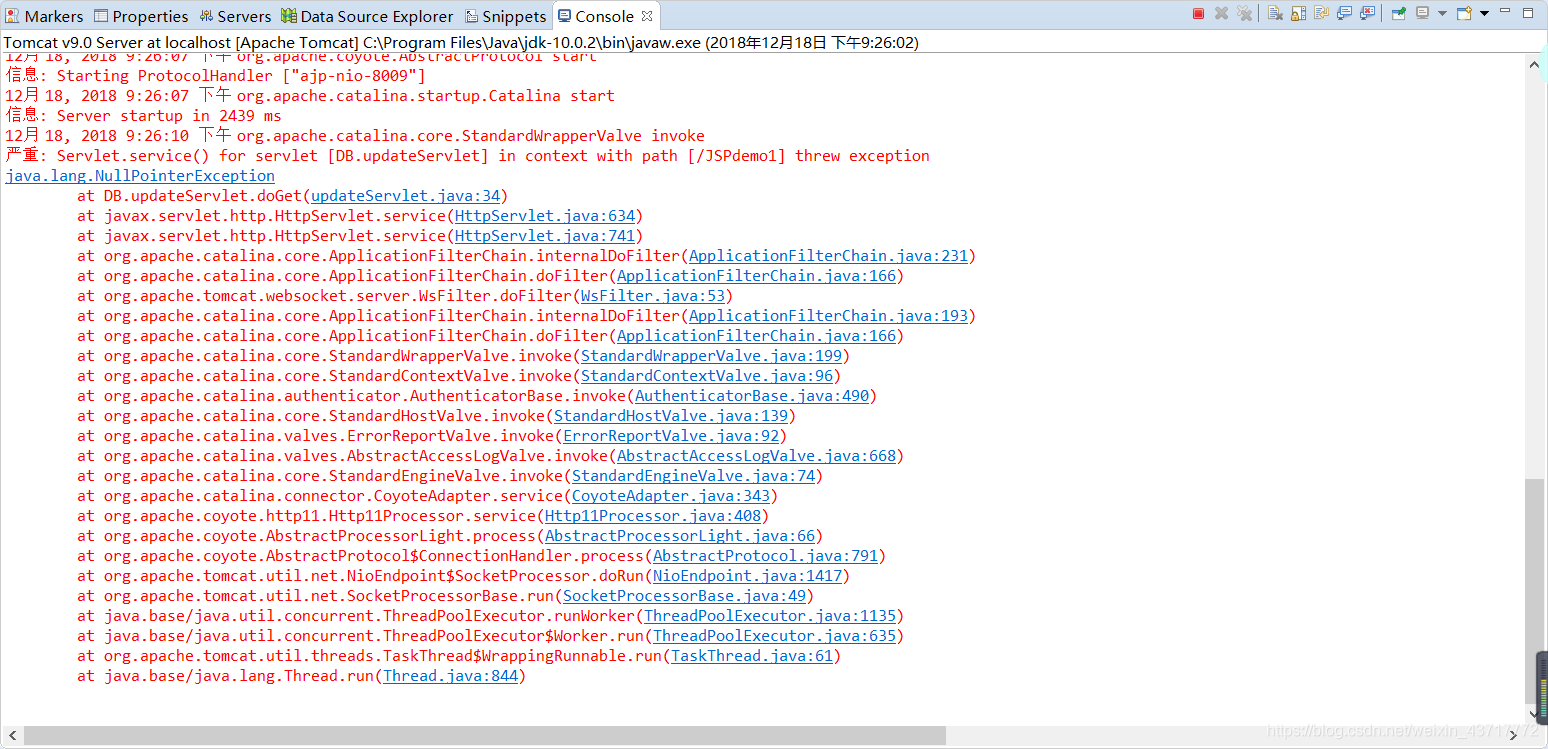The image size is (1548, 749).
Task: Close the Console tab
Action: coord(647,16)
